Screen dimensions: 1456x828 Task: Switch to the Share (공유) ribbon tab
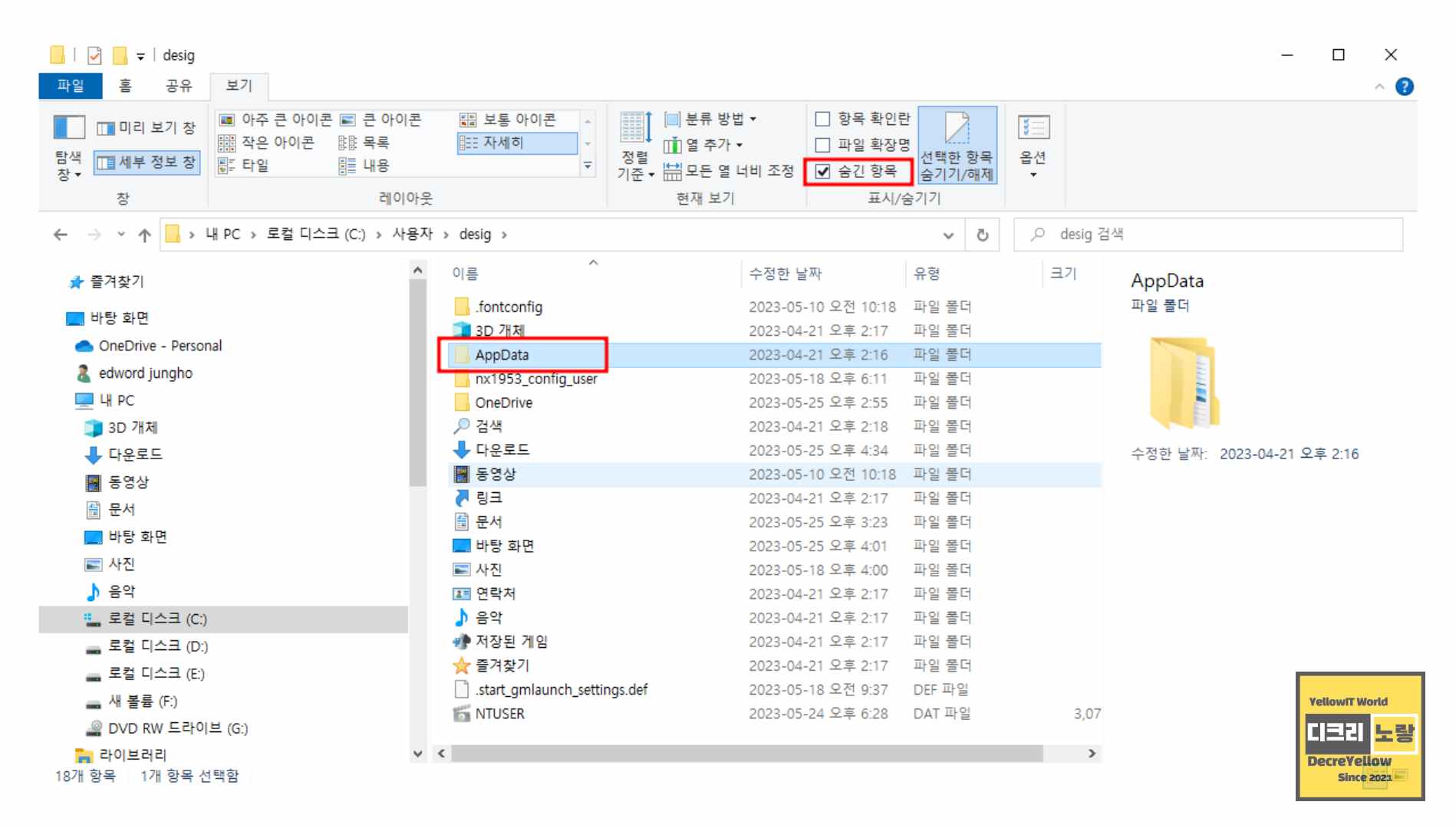(179, 86)
